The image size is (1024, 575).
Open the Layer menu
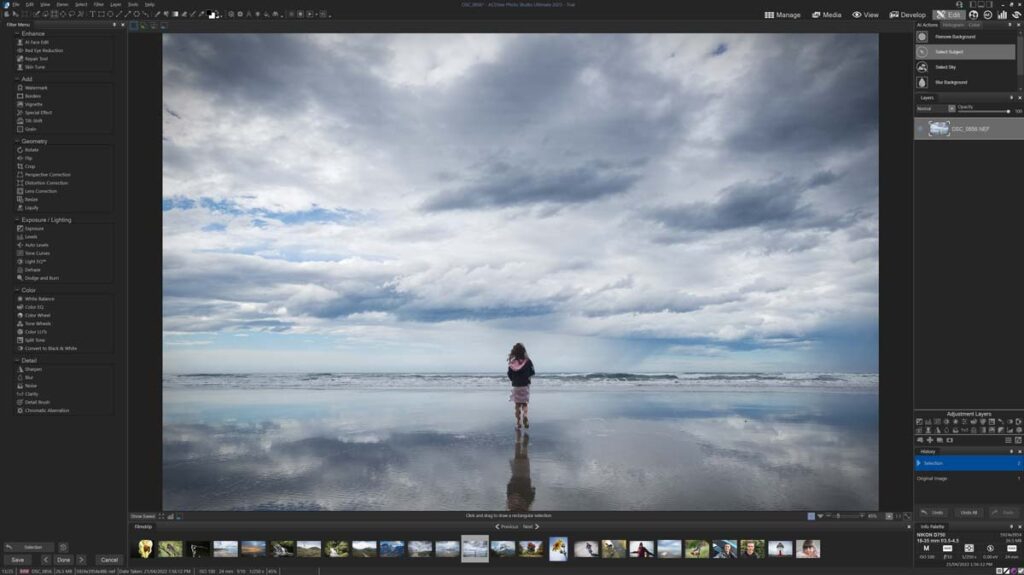pyautogui.click(x=116, y=5)
